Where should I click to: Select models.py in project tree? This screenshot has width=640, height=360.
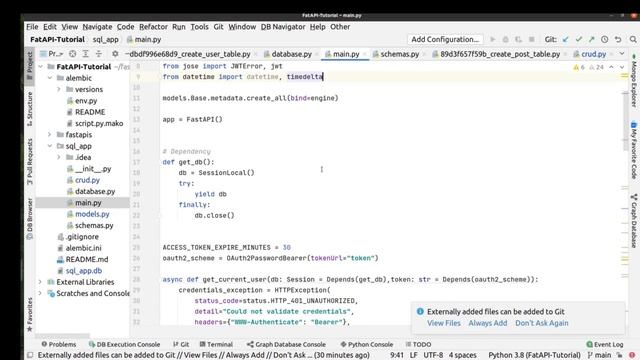[x=92, y=214]
